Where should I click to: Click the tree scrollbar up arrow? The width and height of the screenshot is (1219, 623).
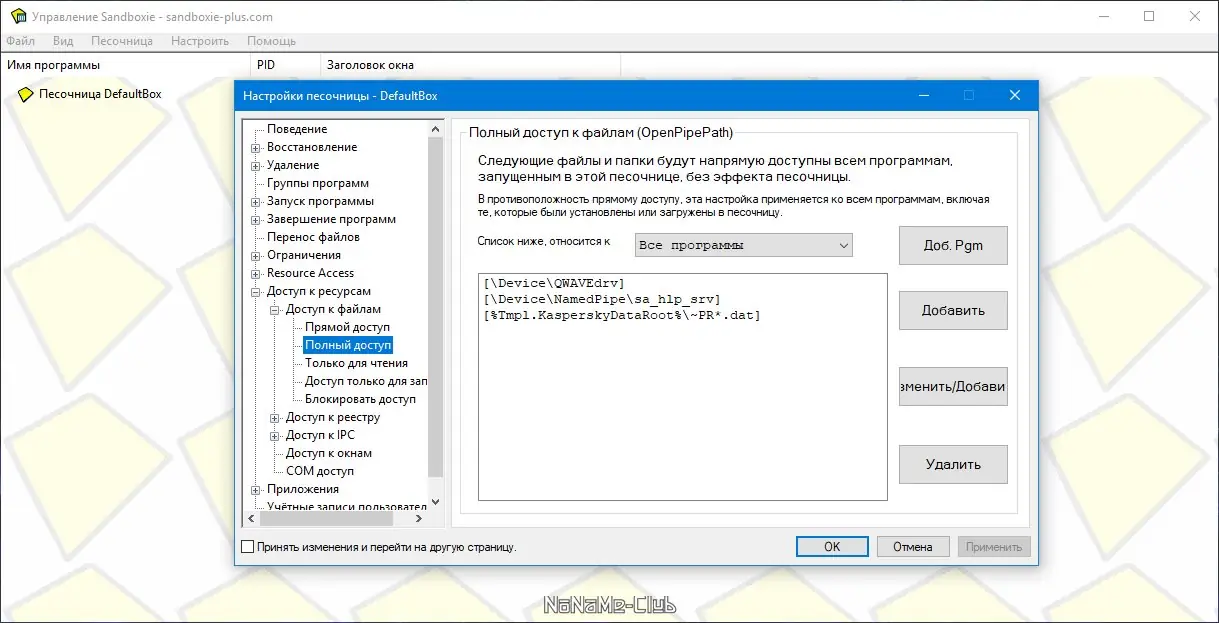[x=435, y=129]
